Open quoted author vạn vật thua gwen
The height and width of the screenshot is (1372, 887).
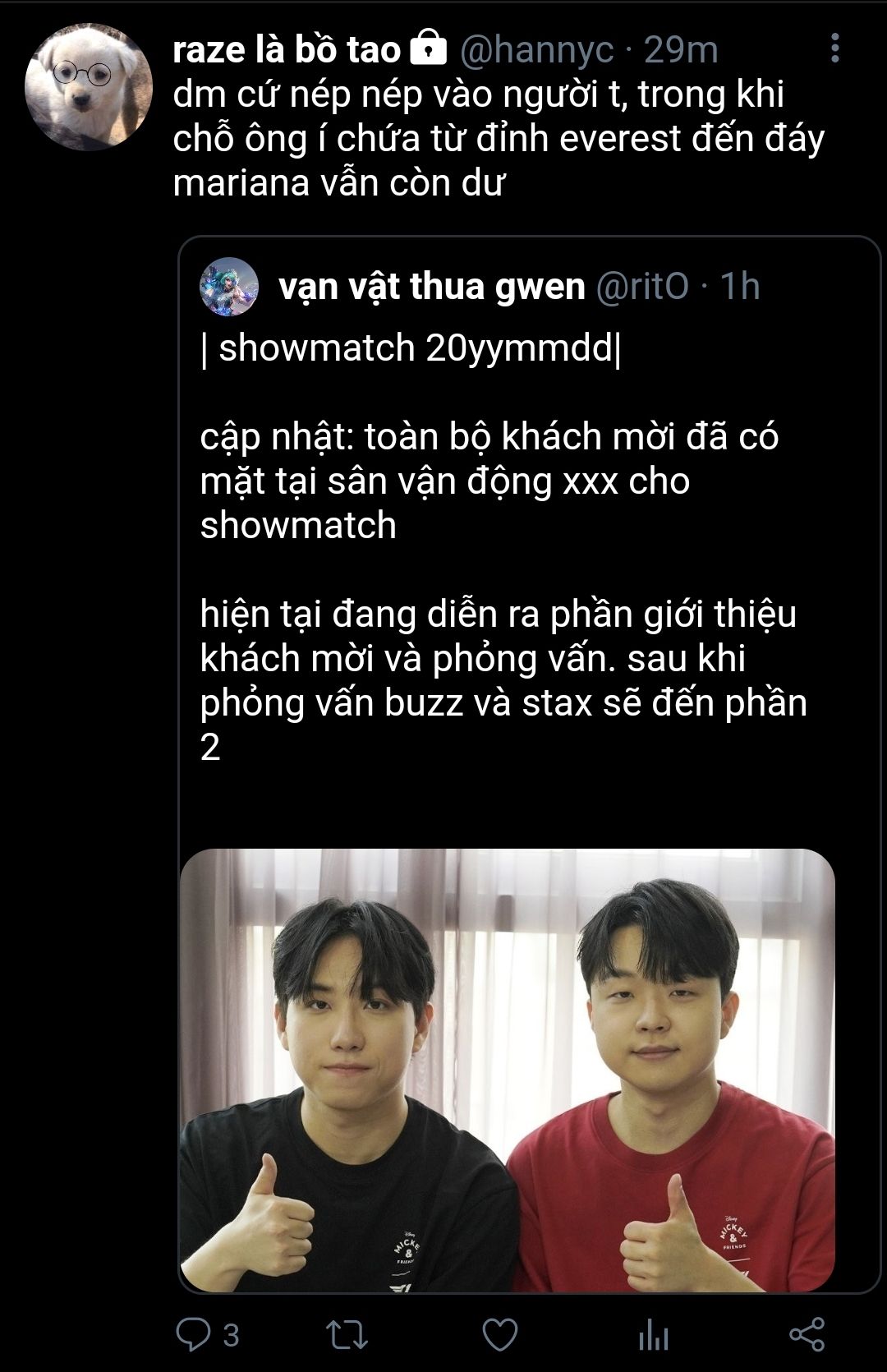pos(432,287)
